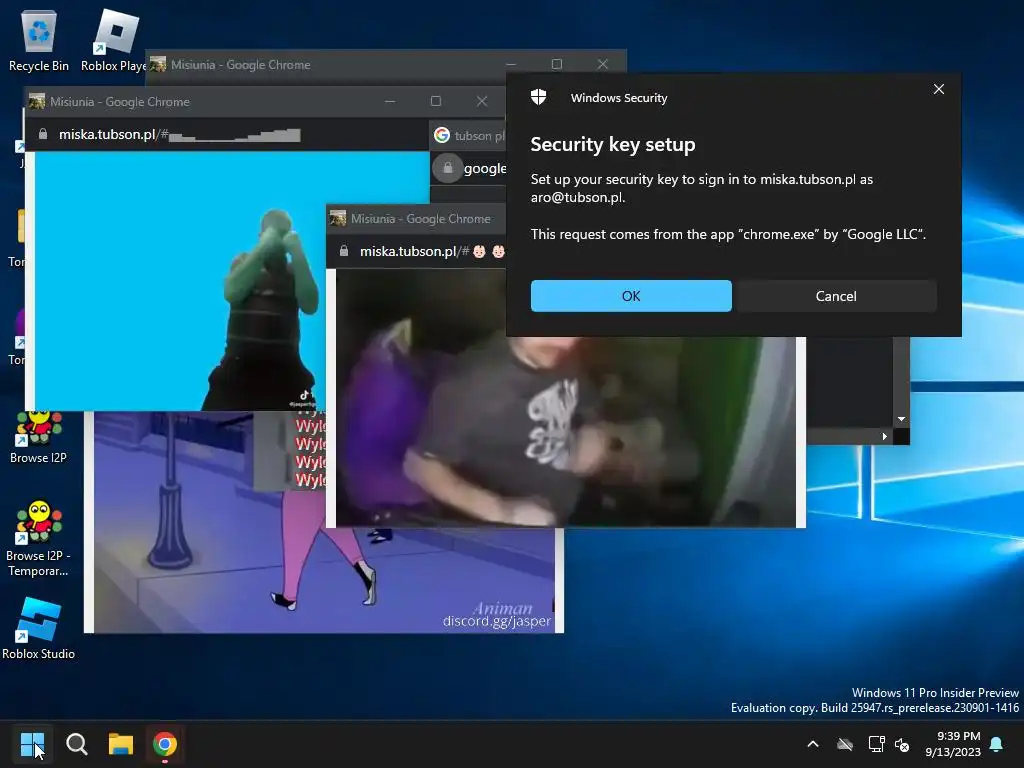This screenshot has width=1024, height=768.
Task: Open the OneDrive cloud tray icon
Action: [845, 744]
